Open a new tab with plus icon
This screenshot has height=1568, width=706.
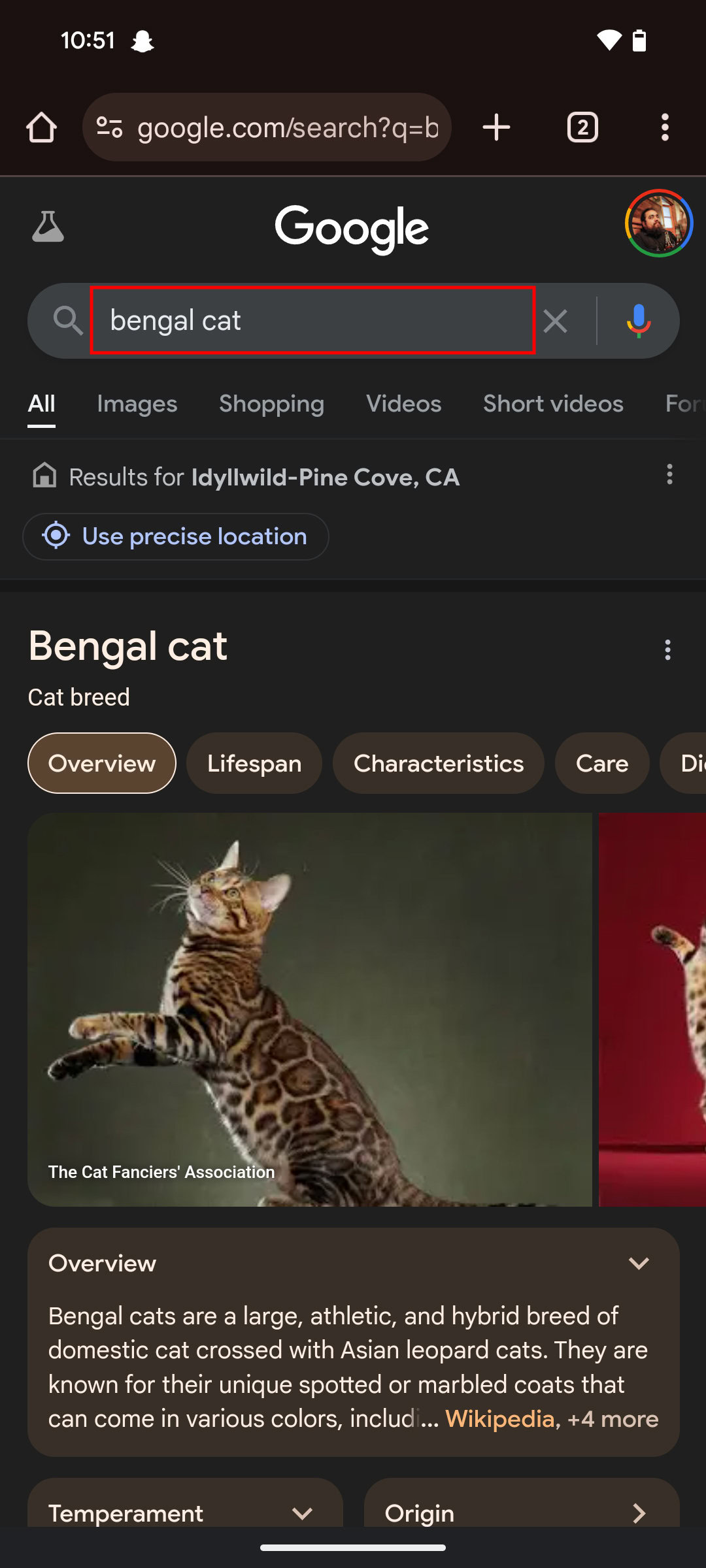tap(496, 127)
